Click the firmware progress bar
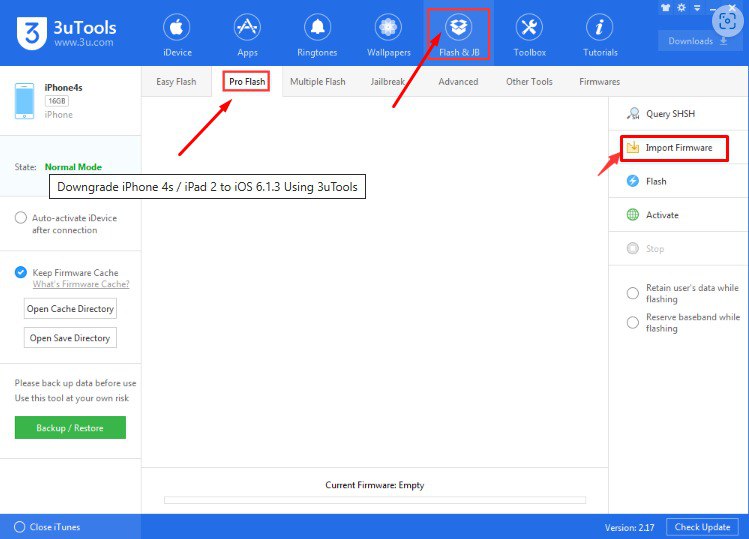Viewport: 749px width, 539px height. click(x=374, y=500)
